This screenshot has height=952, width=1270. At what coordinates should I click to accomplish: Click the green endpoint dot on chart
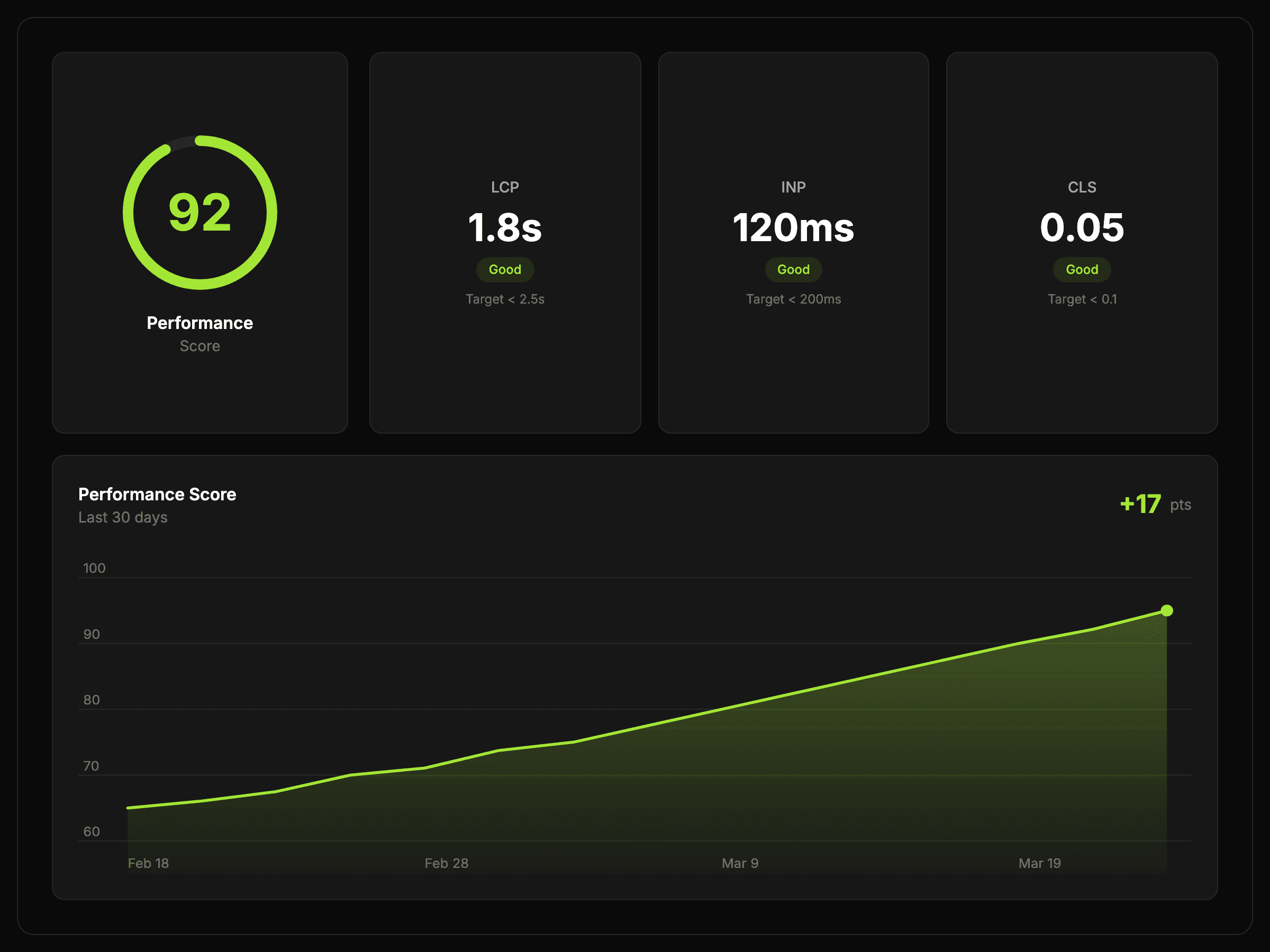tap(1166, 610)
